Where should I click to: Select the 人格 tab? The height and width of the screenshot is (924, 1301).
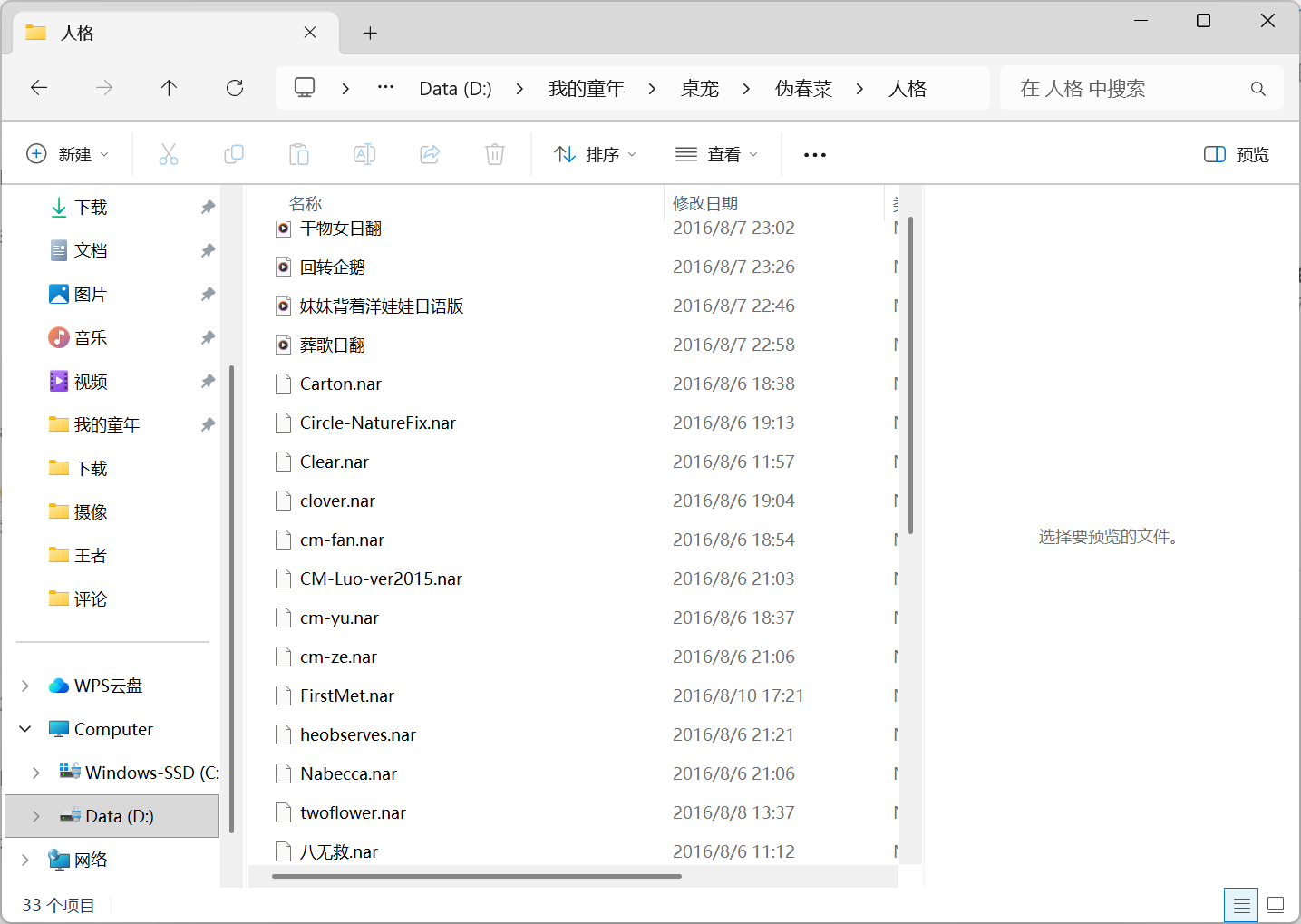click(x=176, y=34)
